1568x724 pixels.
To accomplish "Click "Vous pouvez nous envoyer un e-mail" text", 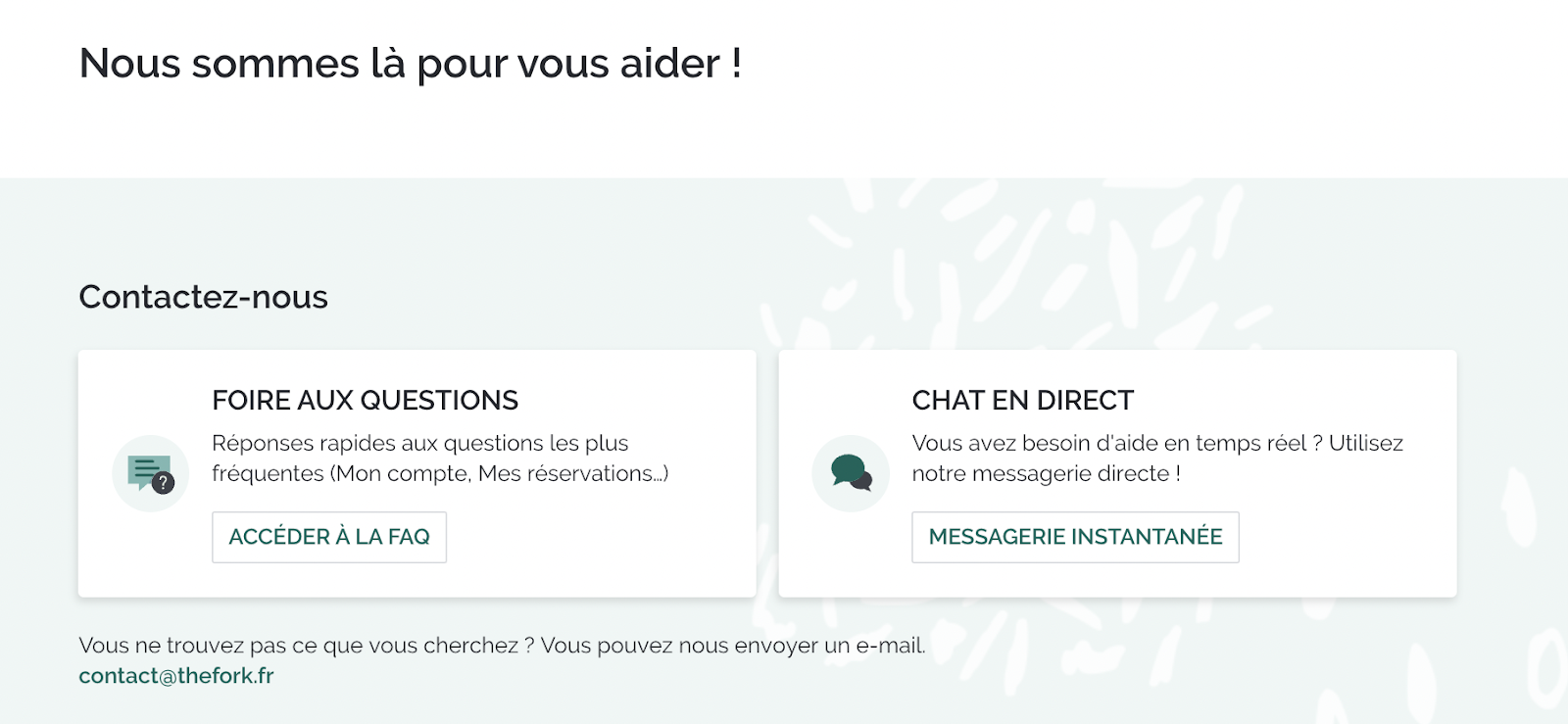I will coord(732,646).
